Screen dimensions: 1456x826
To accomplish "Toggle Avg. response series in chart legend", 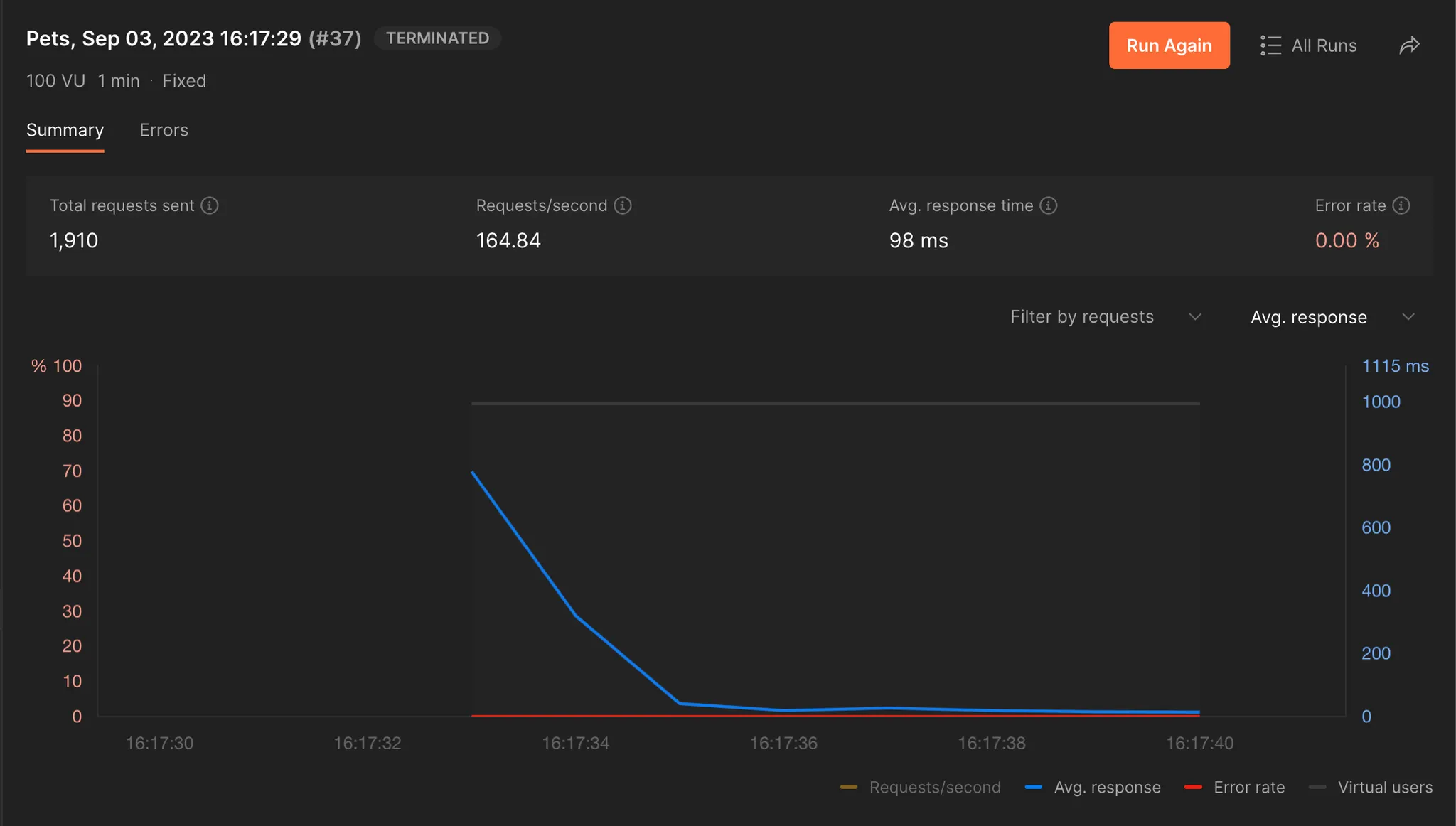I will point(1107,788).
